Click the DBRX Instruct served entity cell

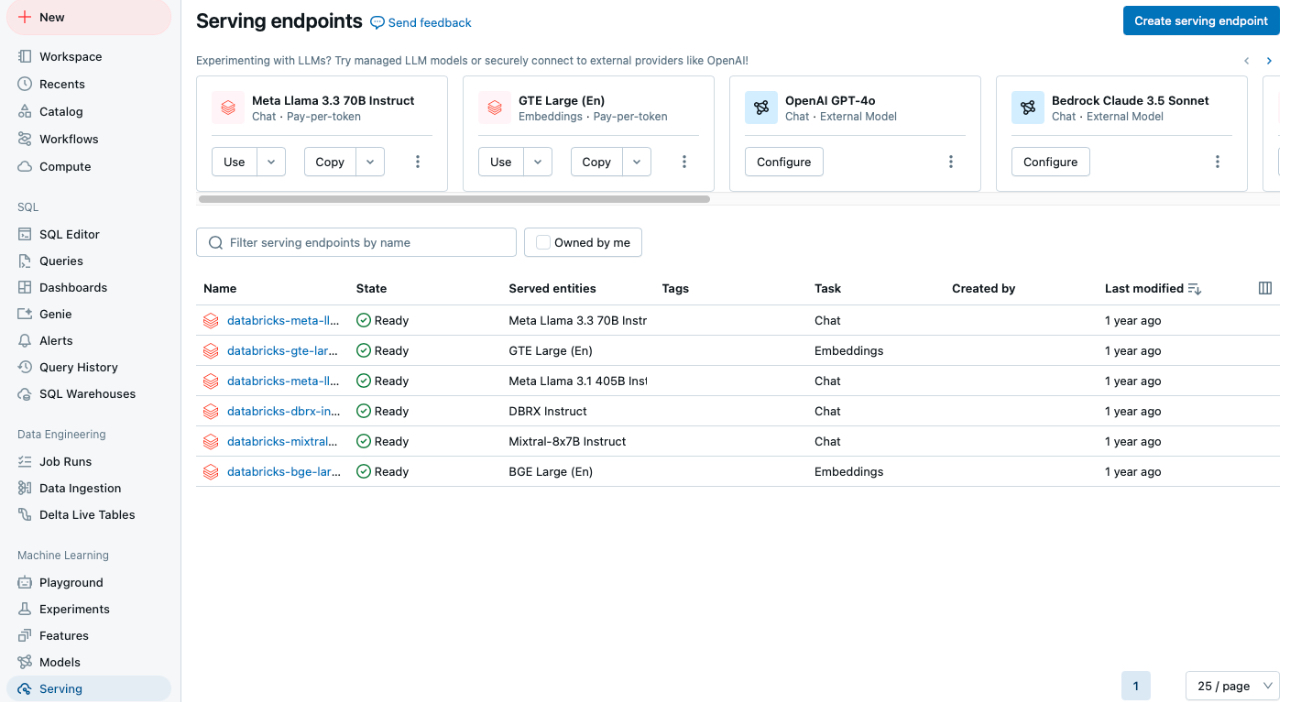tap(548, 411)
